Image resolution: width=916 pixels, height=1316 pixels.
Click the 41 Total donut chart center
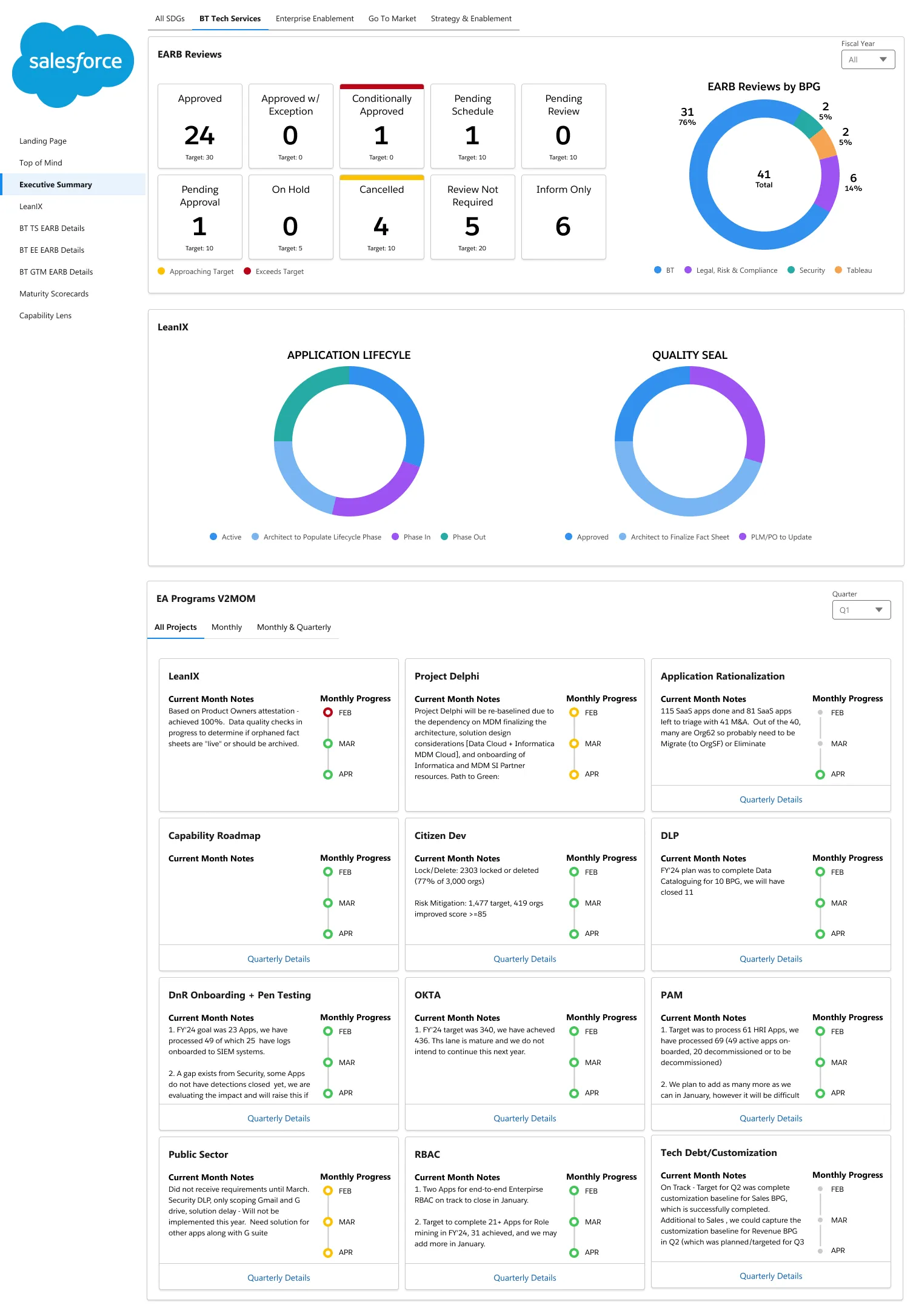click(764, 179)
